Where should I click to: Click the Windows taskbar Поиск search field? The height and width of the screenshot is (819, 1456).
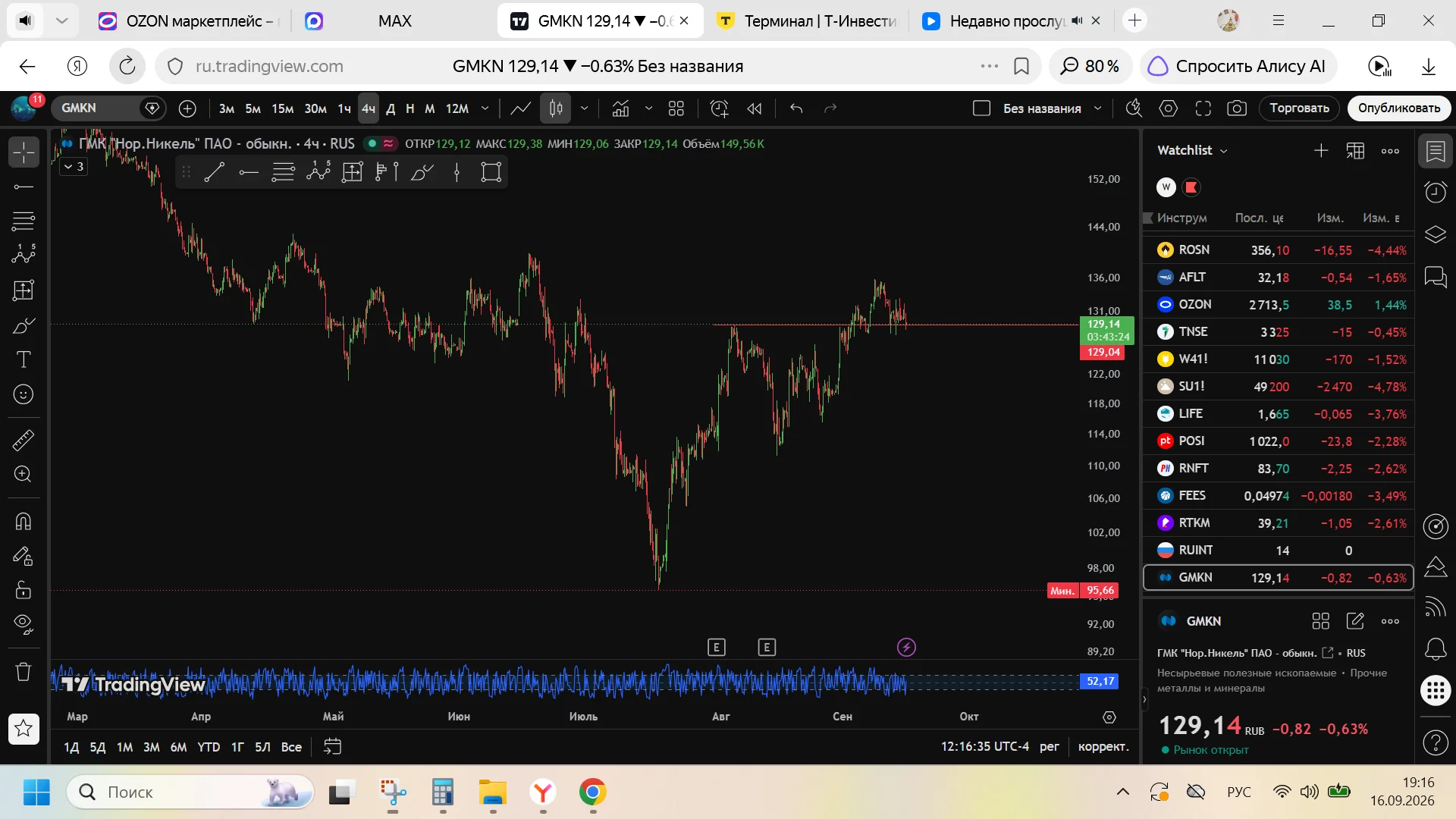click(190, 792)
